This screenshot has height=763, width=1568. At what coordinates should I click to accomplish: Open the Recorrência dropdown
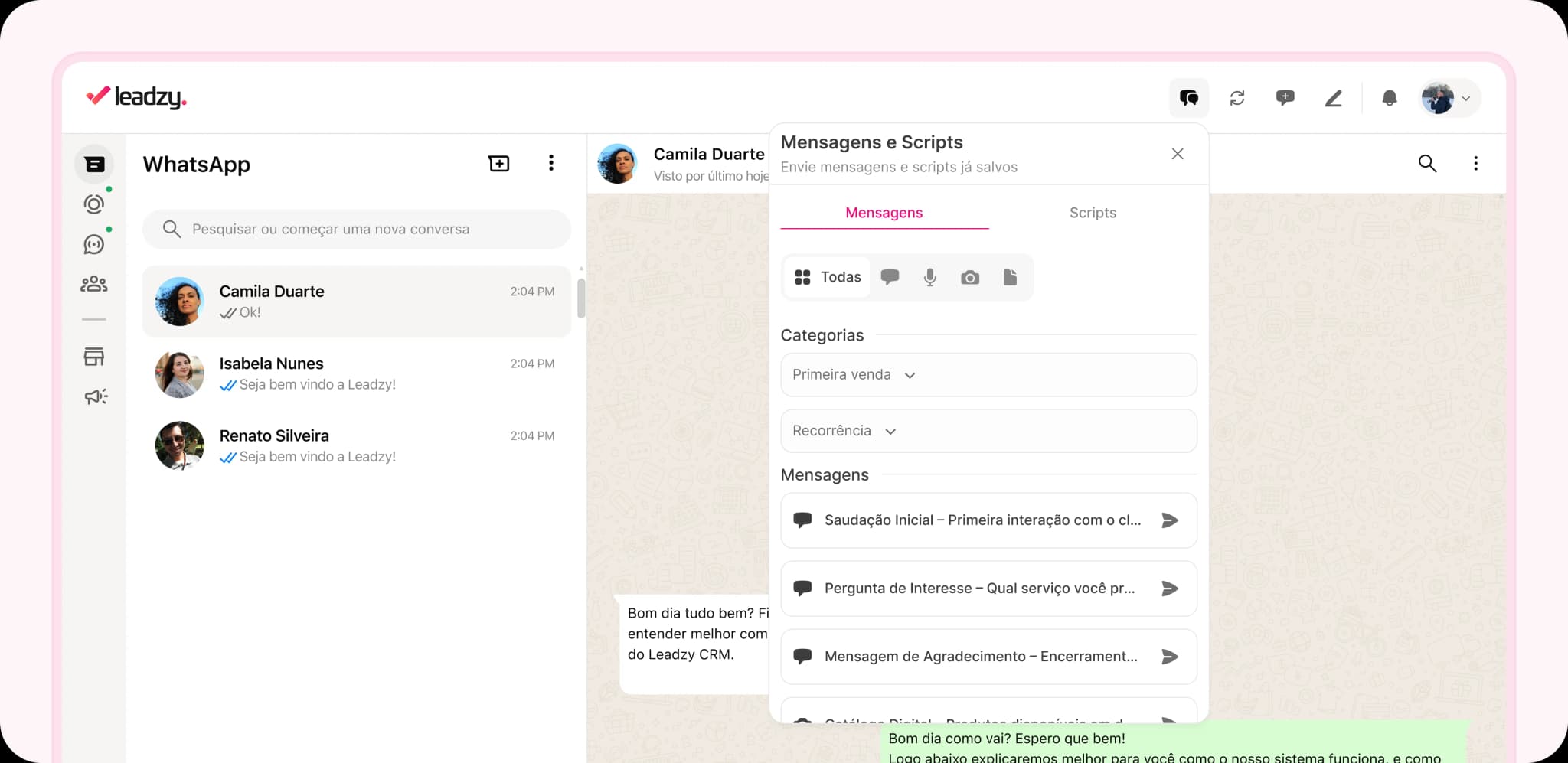(x=890, y=431)
